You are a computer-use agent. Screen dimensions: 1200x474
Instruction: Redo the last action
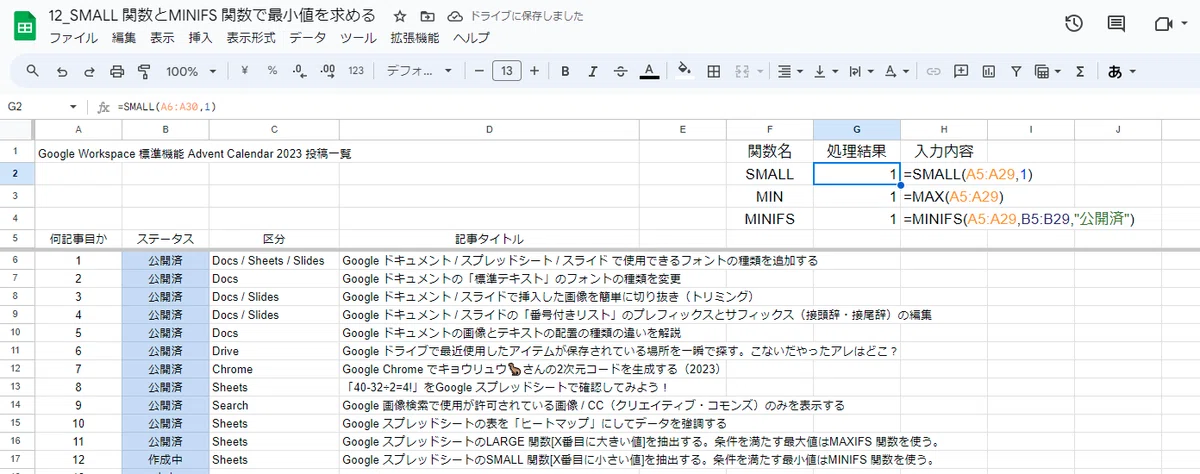point(90,71)
